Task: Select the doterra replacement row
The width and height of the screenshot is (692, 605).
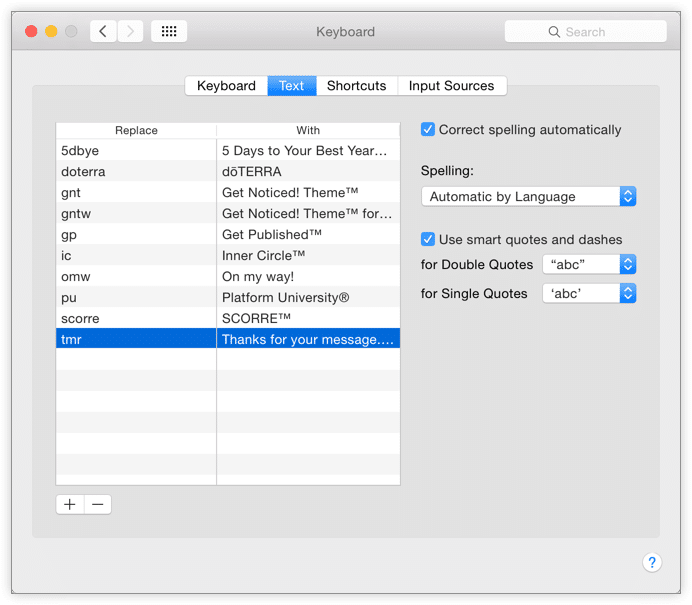Action: coord(136,172)
